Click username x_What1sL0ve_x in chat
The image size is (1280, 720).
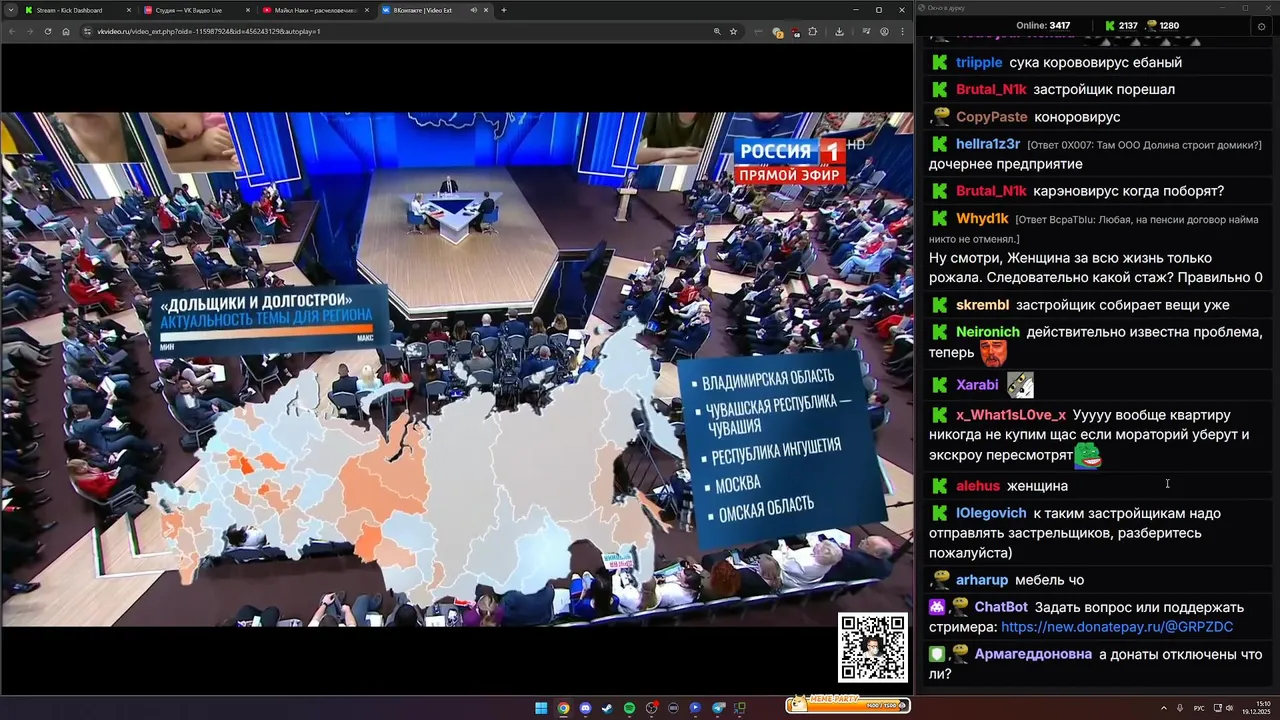[x=1011, y=415]
